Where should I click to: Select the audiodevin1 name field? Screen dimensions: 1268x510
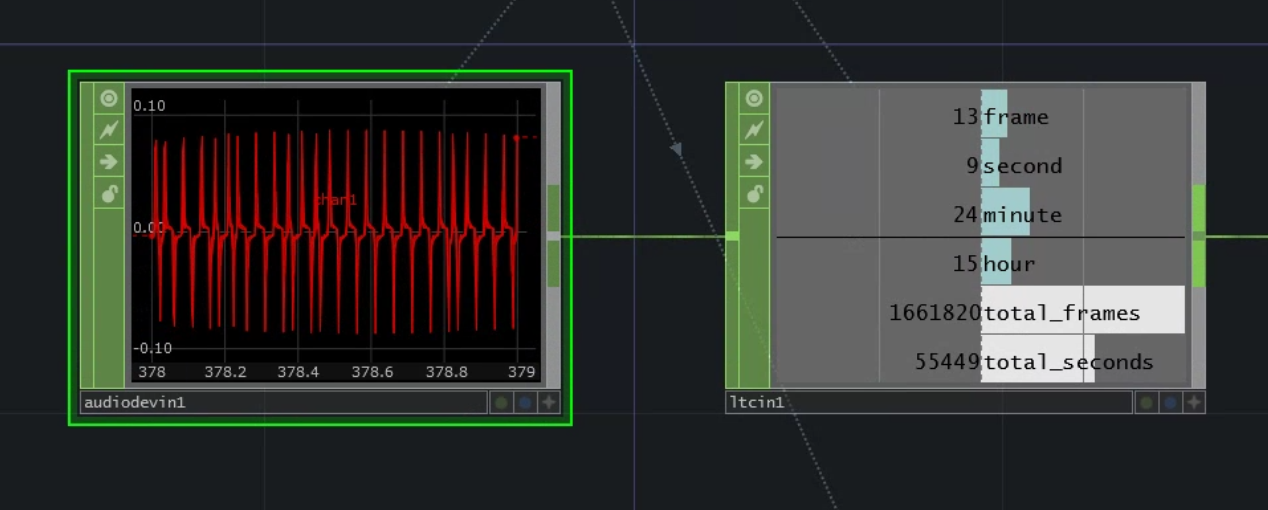284,403
